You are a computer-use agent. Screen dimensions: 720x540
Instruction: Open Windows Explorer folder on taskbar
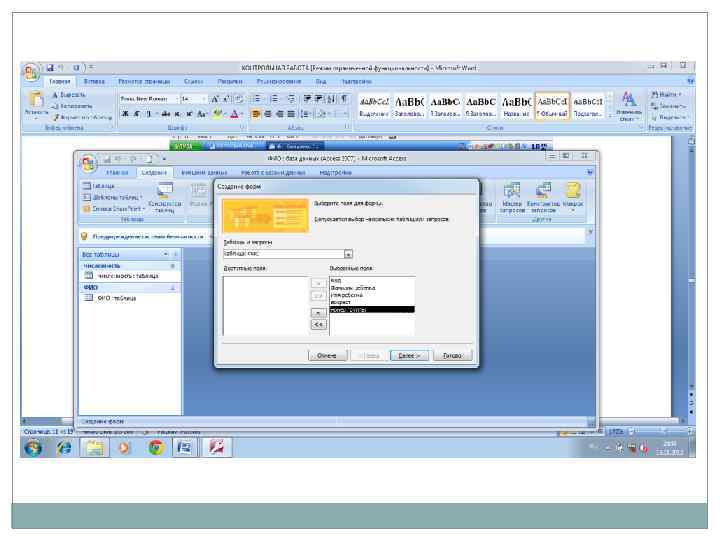(x=95, y=448)
